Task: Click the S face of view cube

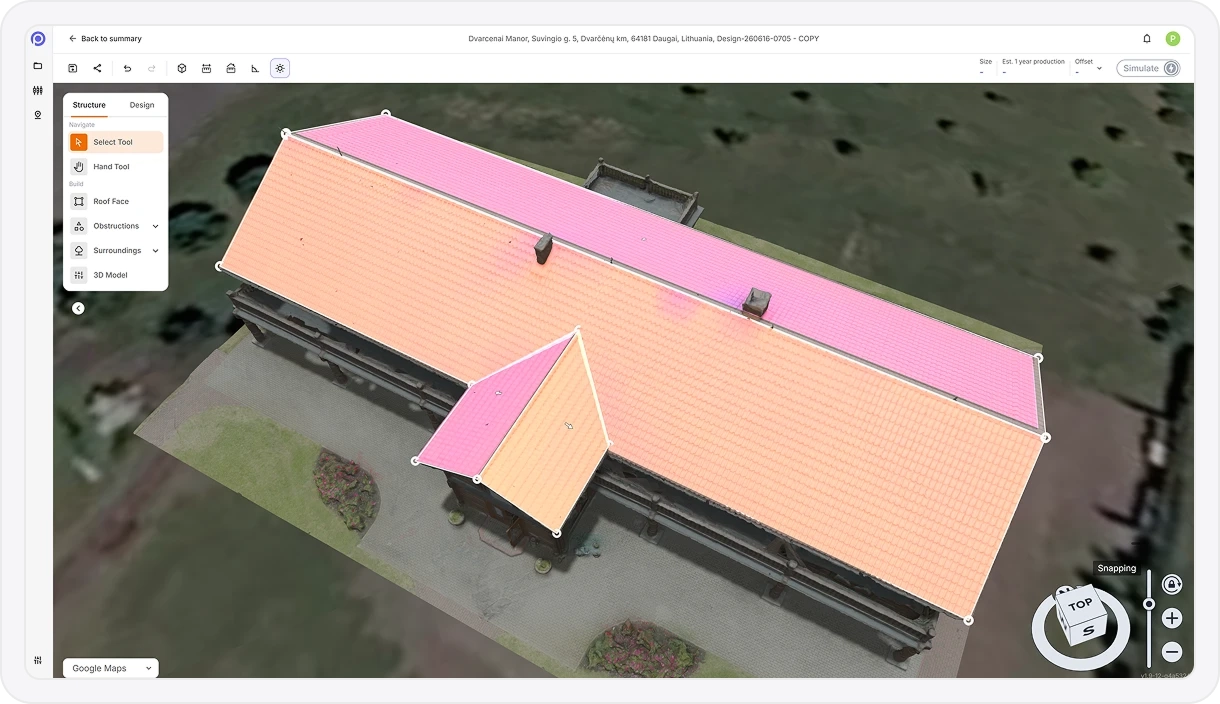Action: [x=1087, y=631]
